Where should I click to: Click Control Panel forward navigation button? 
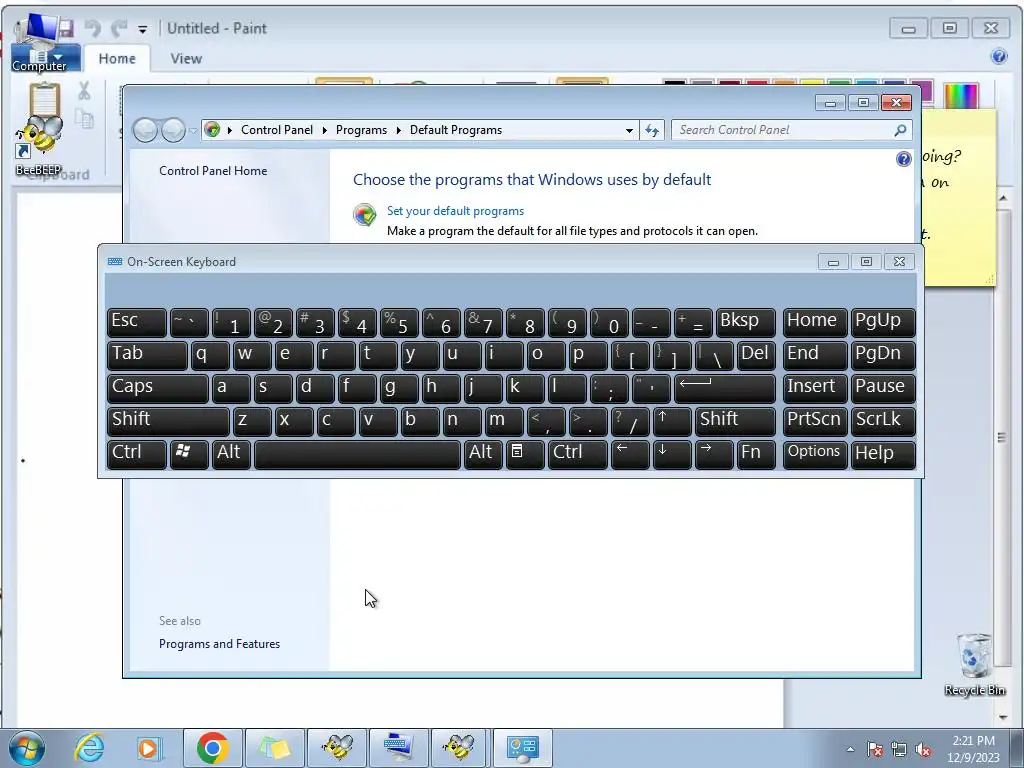click(173, 130)
